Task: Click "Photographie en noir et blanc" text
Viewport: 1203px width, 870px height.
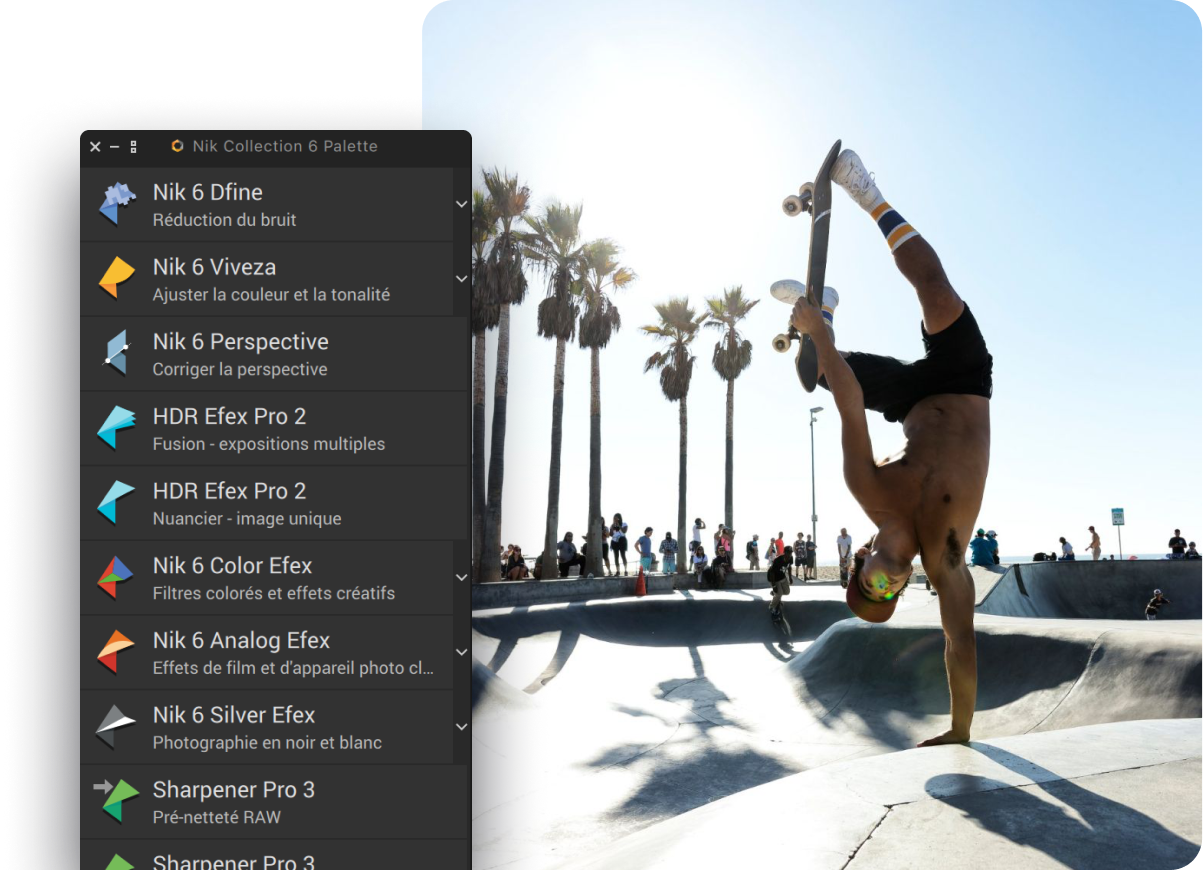Action: pos(267,743)
